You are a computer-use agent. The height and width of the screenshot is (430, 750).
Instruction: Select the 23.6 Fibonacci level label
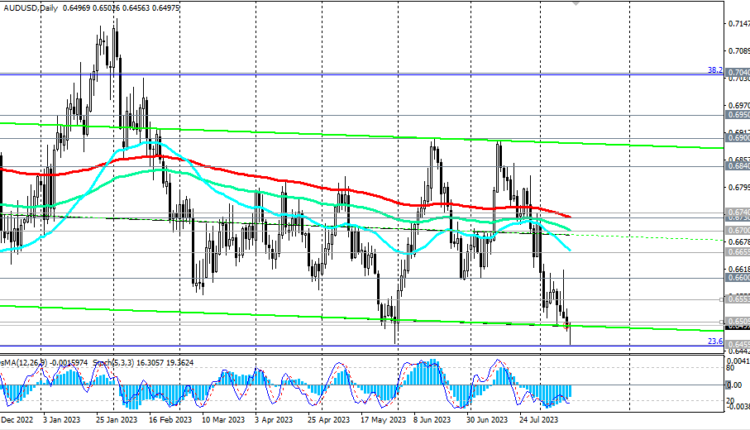(x=714, y=341)
